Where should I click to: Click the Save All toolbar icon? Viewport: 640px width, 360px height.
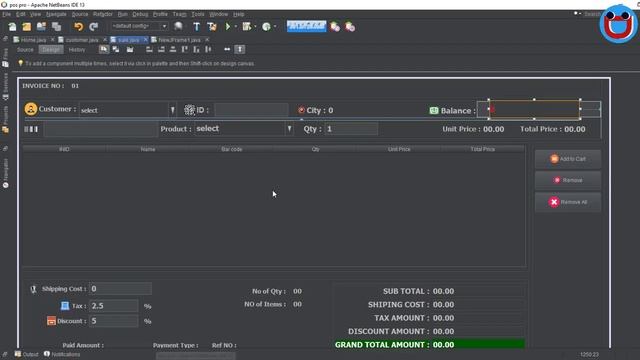tap(56, 27)
